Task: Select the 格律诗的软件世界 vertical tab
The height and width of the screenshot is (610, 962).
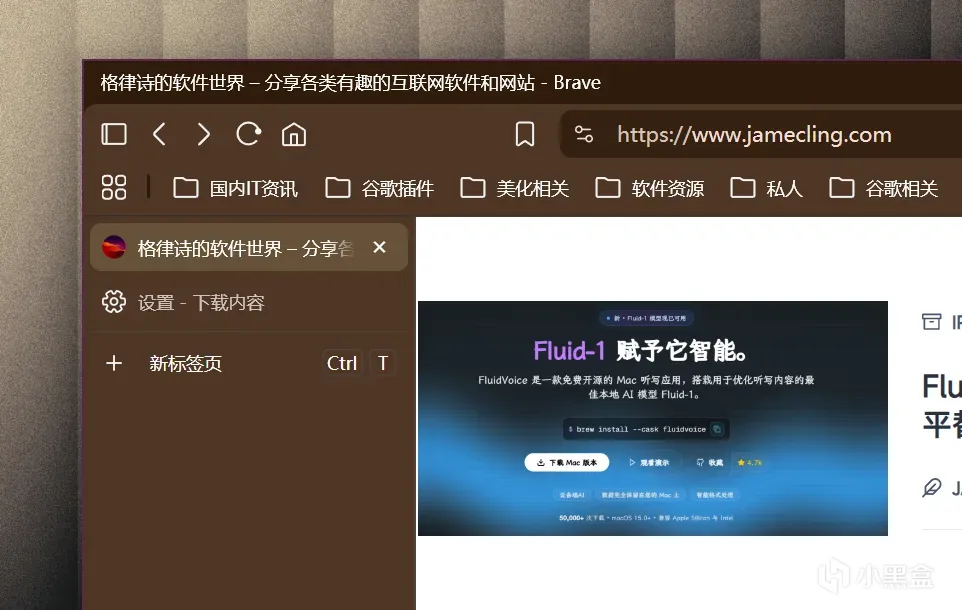Action: click(x=249, y=247)
